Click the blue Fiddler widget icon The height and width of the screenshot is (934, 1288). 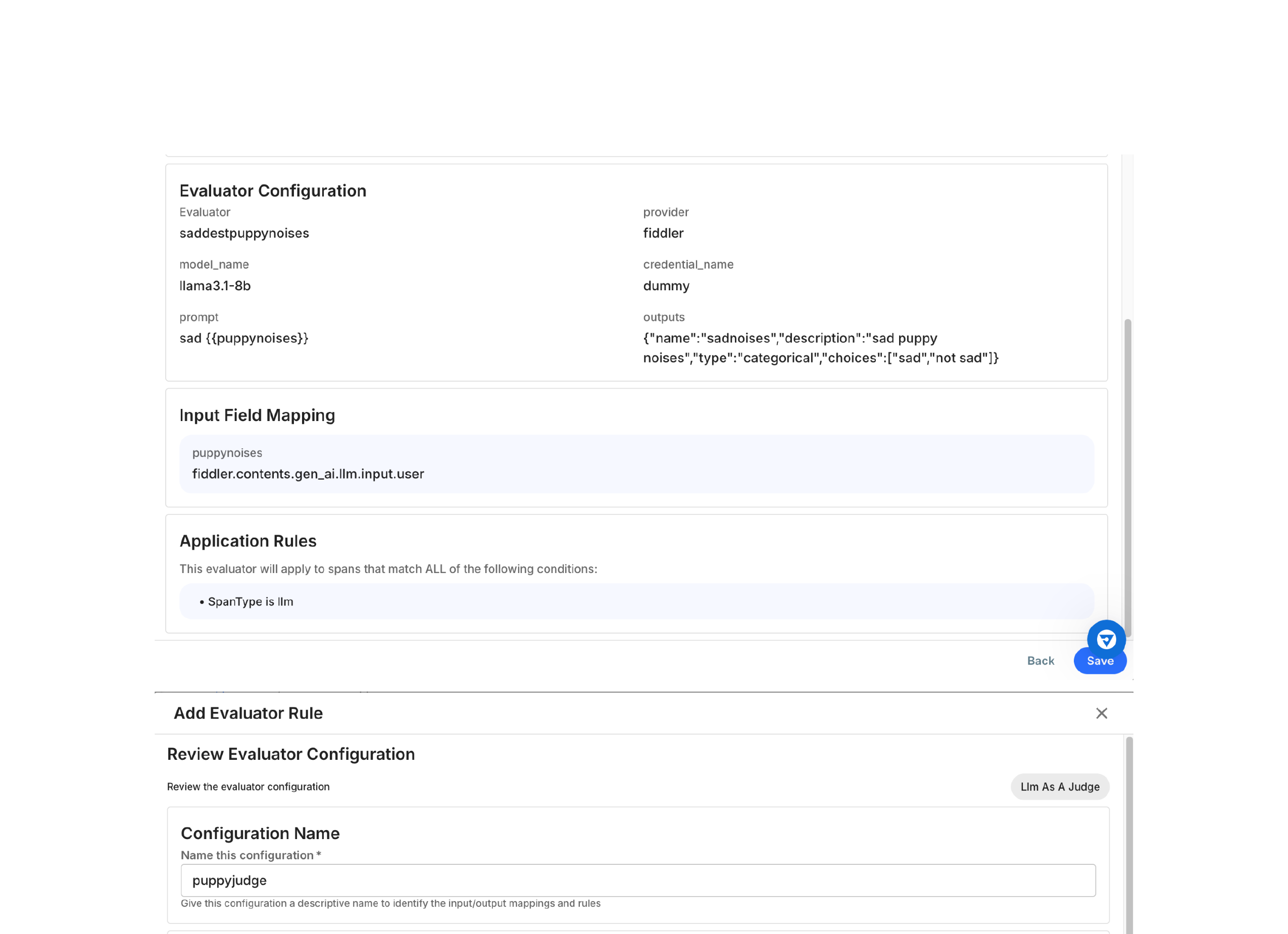tap(1107, 639)
